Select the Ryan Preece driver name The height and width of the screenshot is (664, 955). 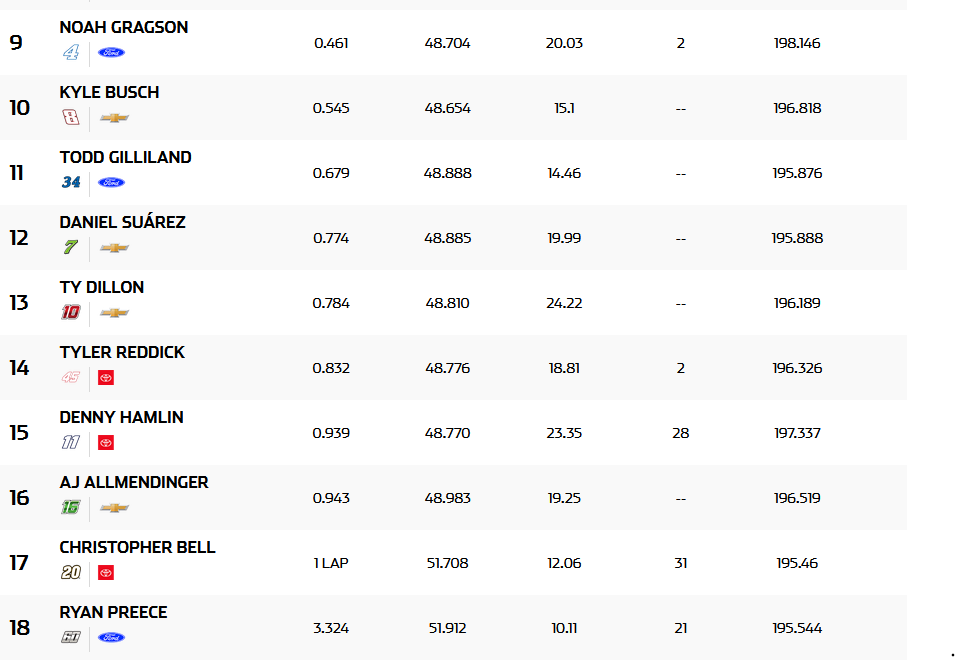(x=113, y=613)
